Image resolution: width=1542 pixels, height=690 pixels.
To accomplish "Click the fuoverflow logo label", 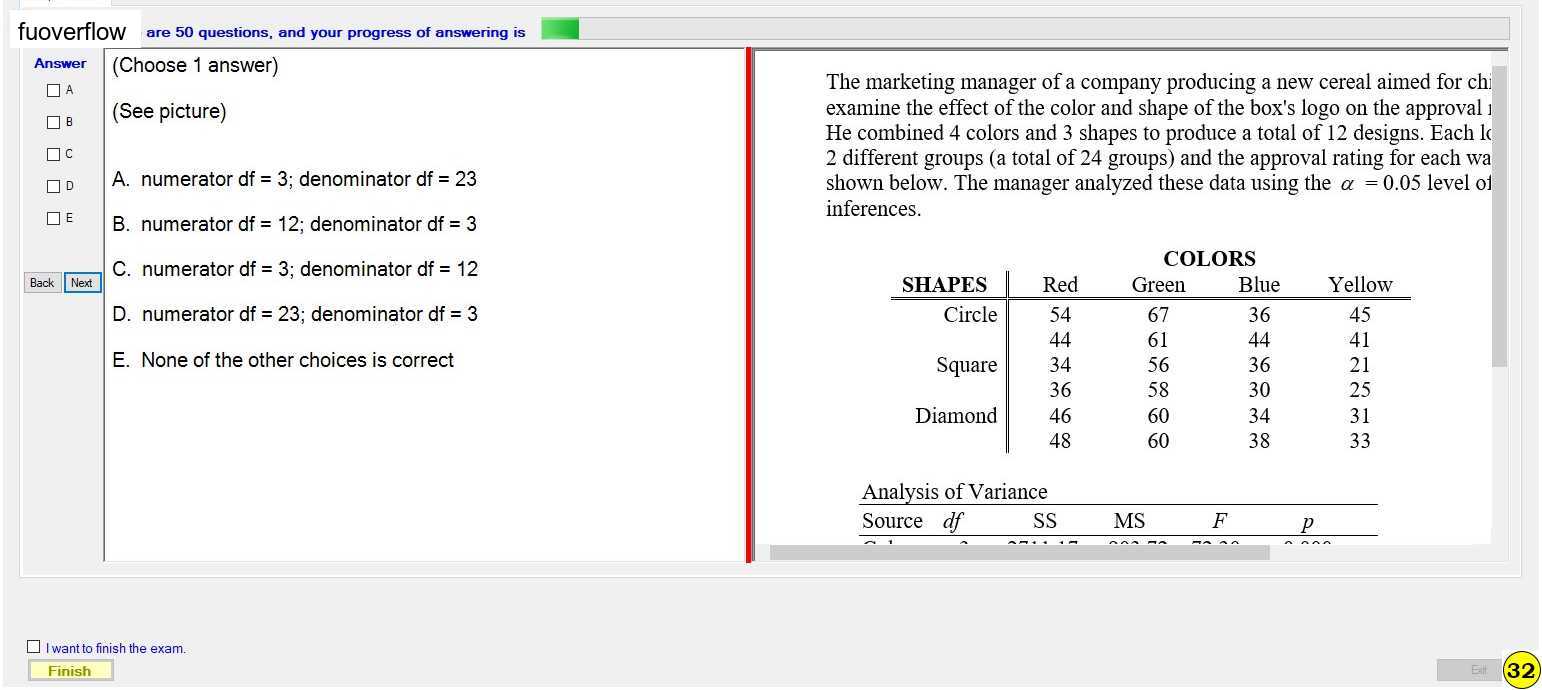I will tap(72, 32).
